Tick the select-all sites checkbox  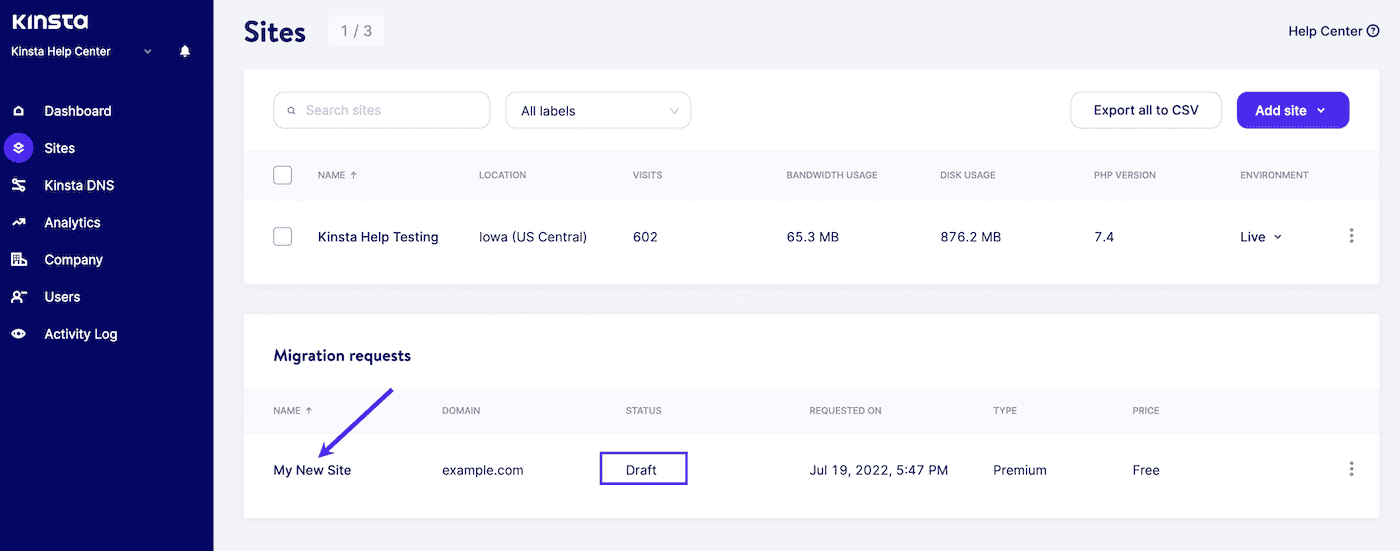click(x=283, y=175)
